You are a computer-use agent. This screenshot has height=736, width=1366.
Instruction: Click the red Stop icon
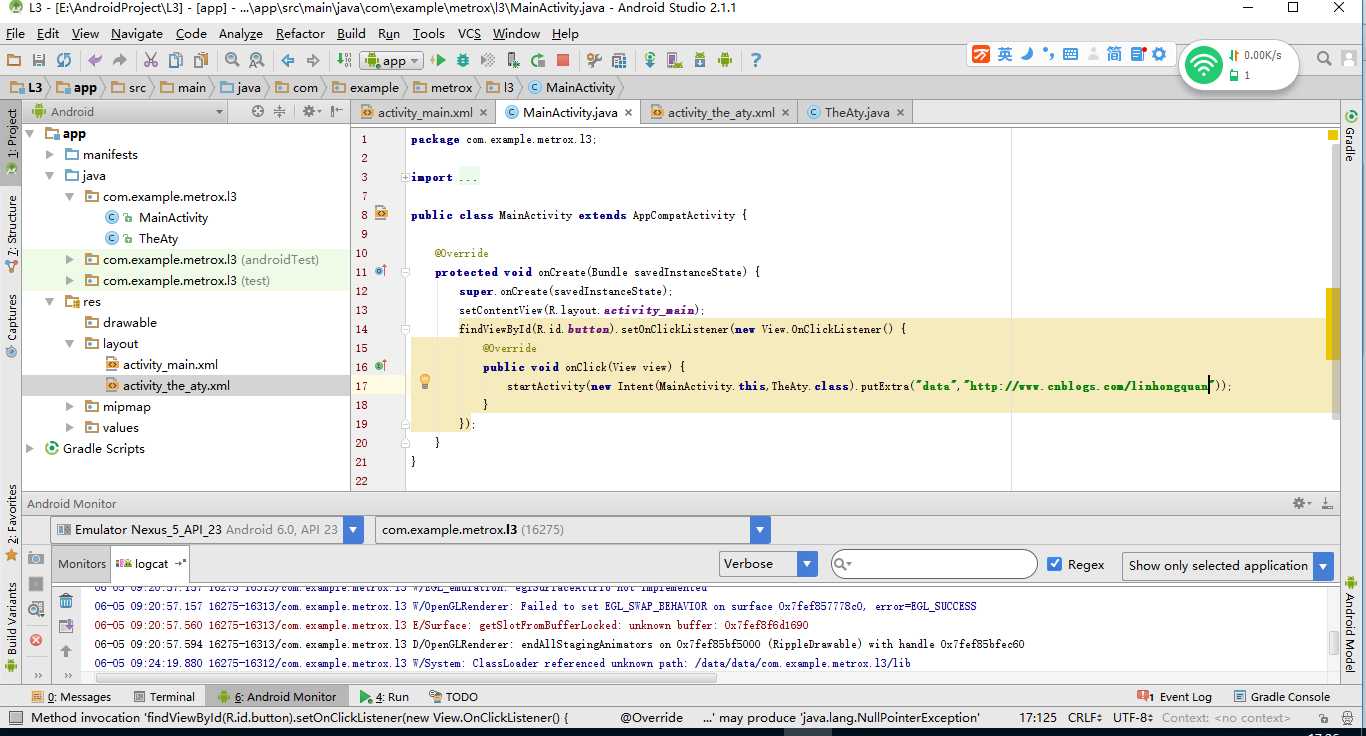coord(563,60)
